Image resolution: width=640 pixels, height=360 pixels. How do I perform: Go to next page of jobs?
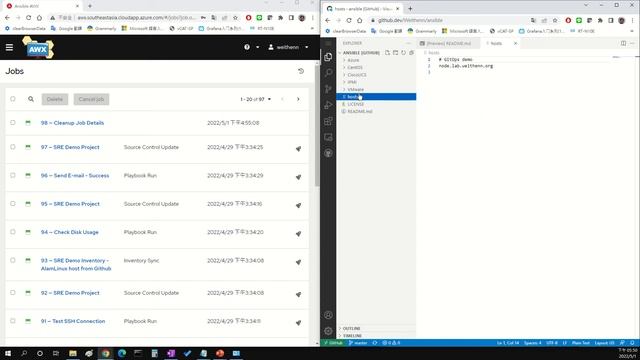pyautogui.click(x=298, y=99)
